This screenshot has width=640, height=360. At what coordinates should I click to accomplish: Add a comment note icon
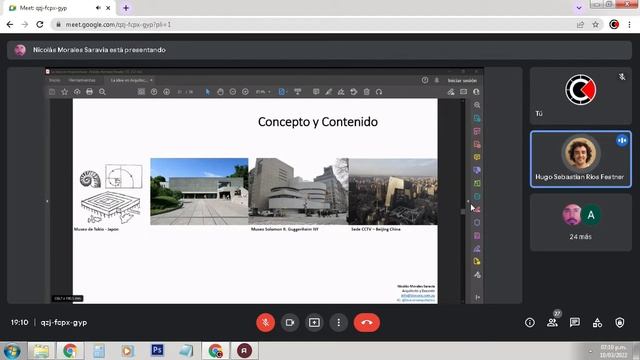(316, 92)
